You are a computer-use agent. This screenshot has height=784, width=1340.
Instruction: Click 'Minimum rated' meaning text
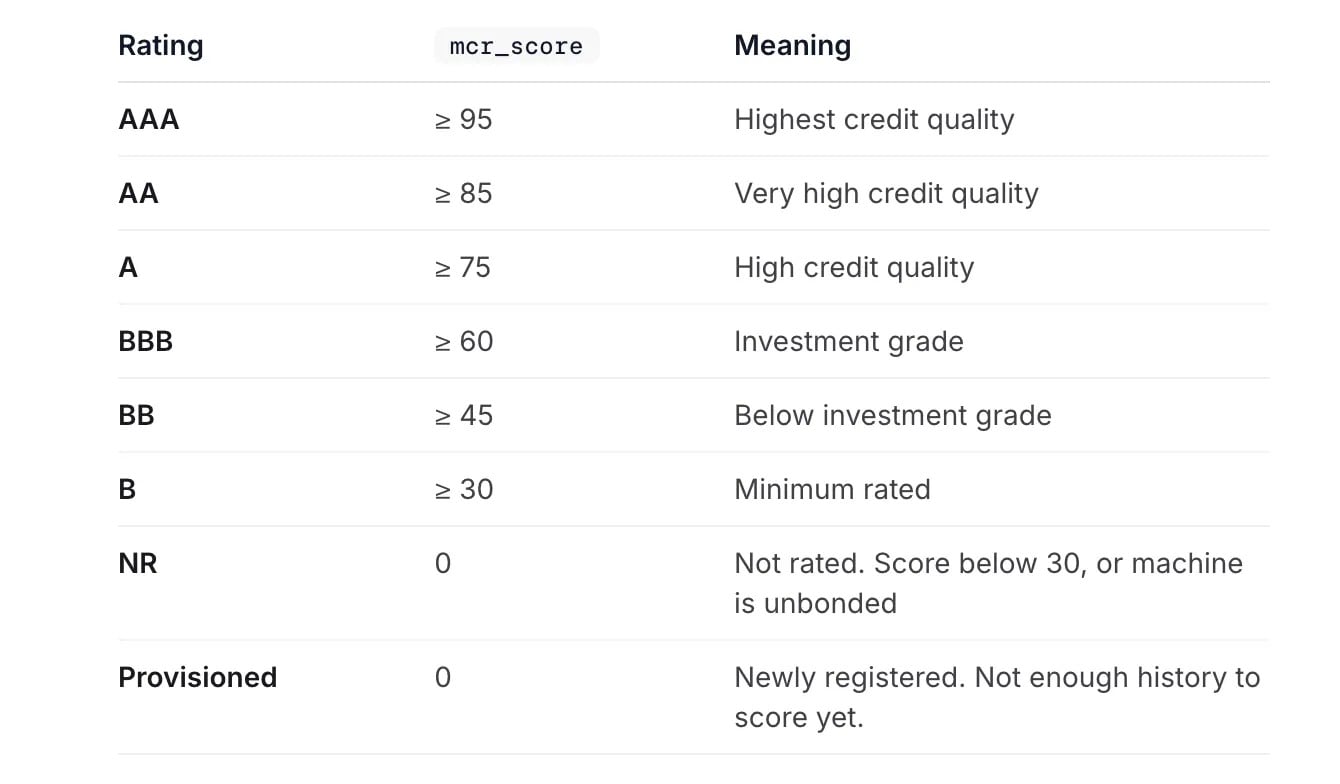pos(832,490)
